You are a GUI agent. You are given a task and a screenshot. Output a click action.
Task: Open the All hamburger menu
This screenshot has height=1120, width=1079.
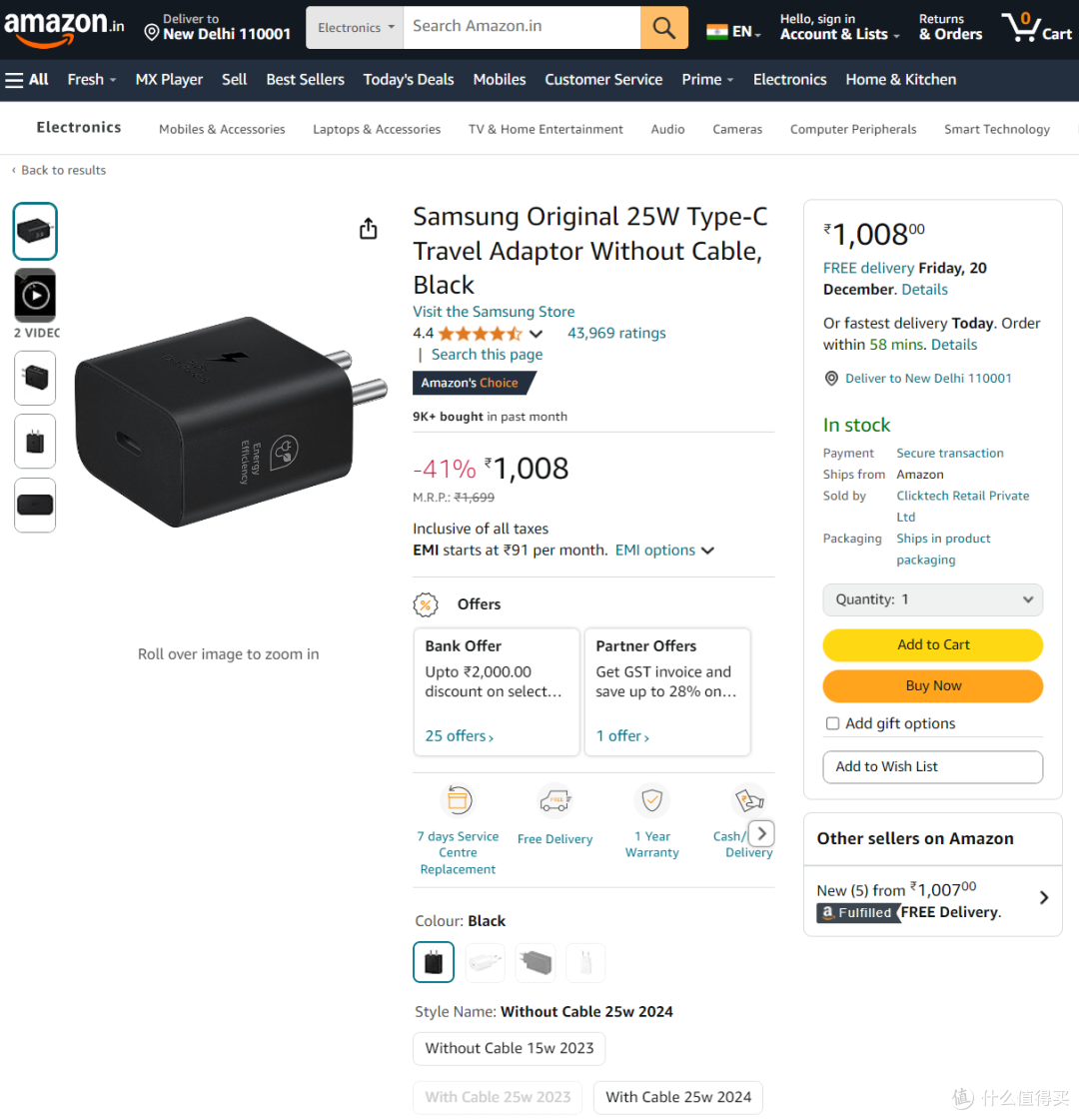pyautogui.click(x=26, y=80)
